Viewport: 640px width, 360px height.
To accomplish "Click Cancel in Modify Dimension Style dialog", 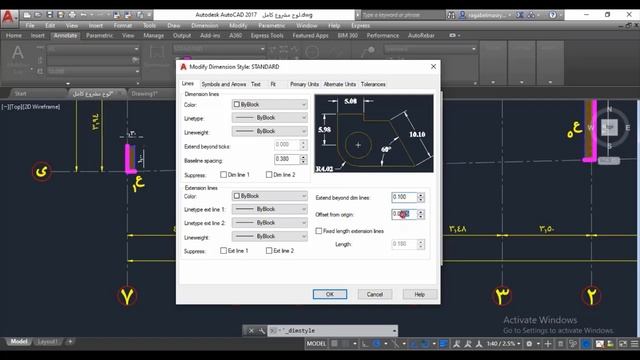I will (x=375, y=294).
